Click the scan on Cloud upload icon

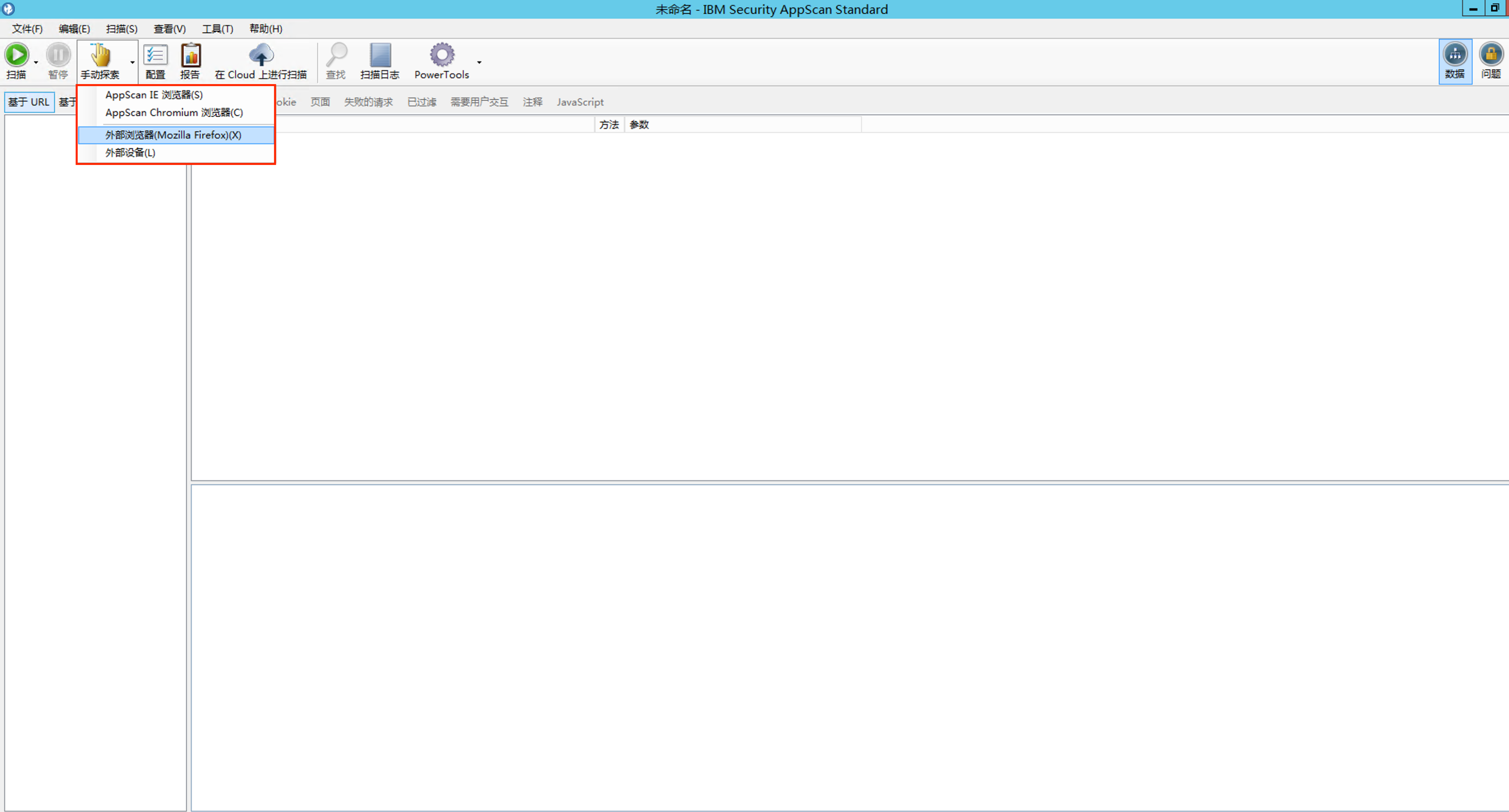pos(261,55)
